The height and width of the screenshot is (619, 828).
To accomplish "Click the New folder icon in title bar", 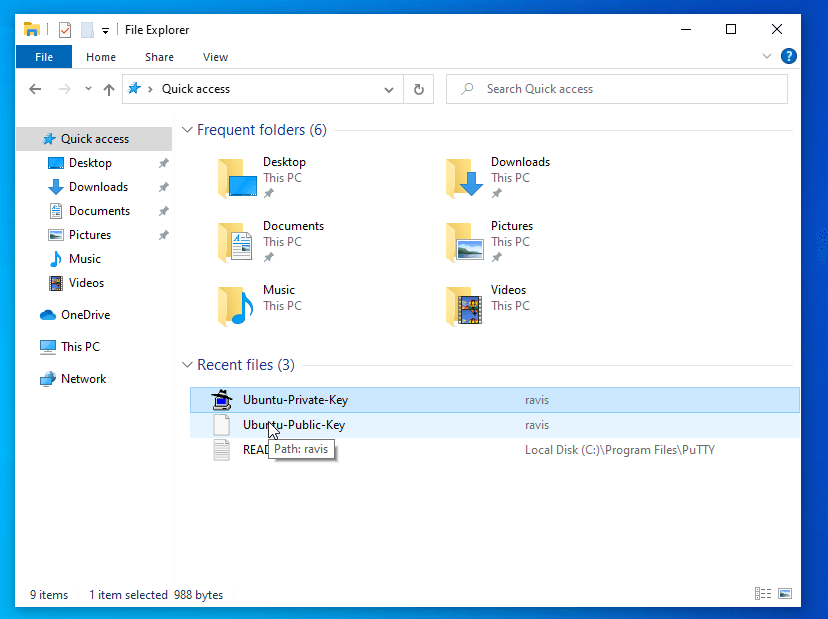I will point(87,30).
